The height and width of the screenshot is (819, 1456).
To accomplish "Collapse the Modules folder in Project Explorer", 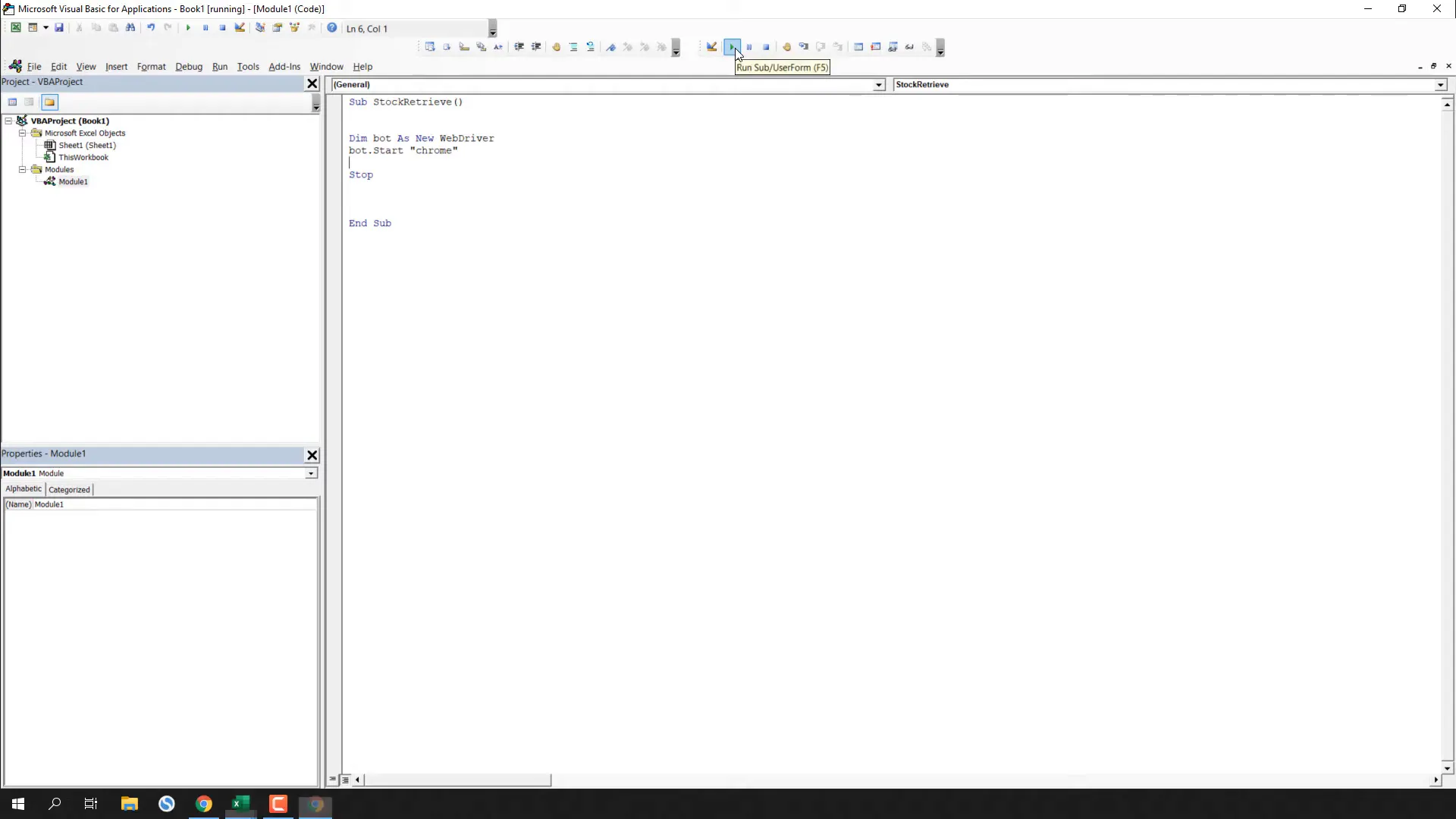I will 23,169.
